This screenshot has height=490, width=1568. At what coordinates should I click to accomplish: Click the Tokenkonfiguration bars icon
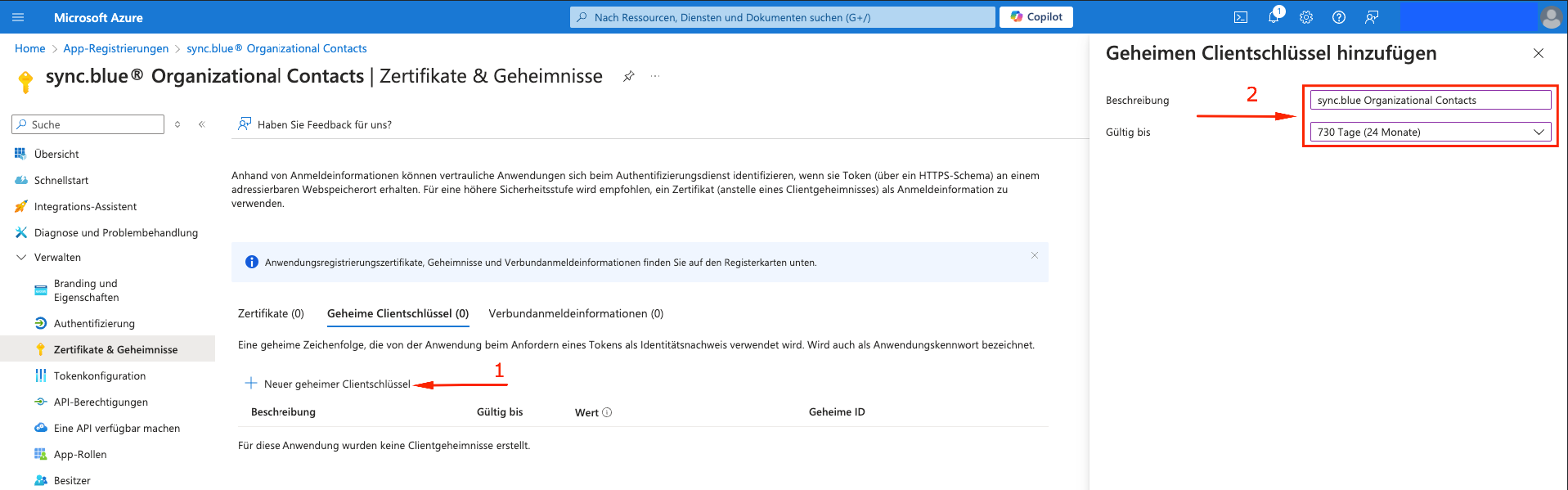click(x=40, y=375)
